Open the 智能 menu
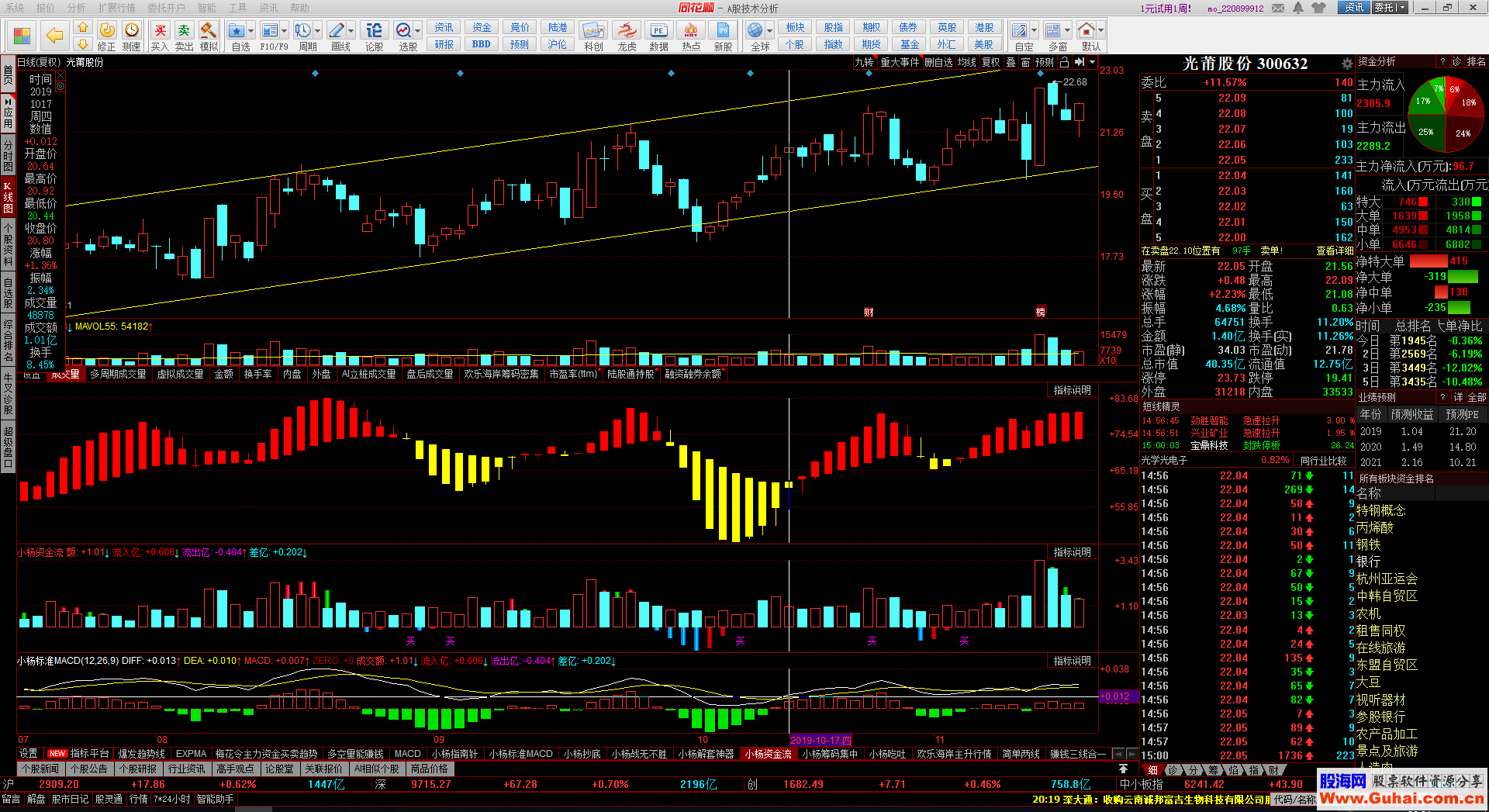The image size is (1489, 812). pyautogui.click(x=206, y=8)
